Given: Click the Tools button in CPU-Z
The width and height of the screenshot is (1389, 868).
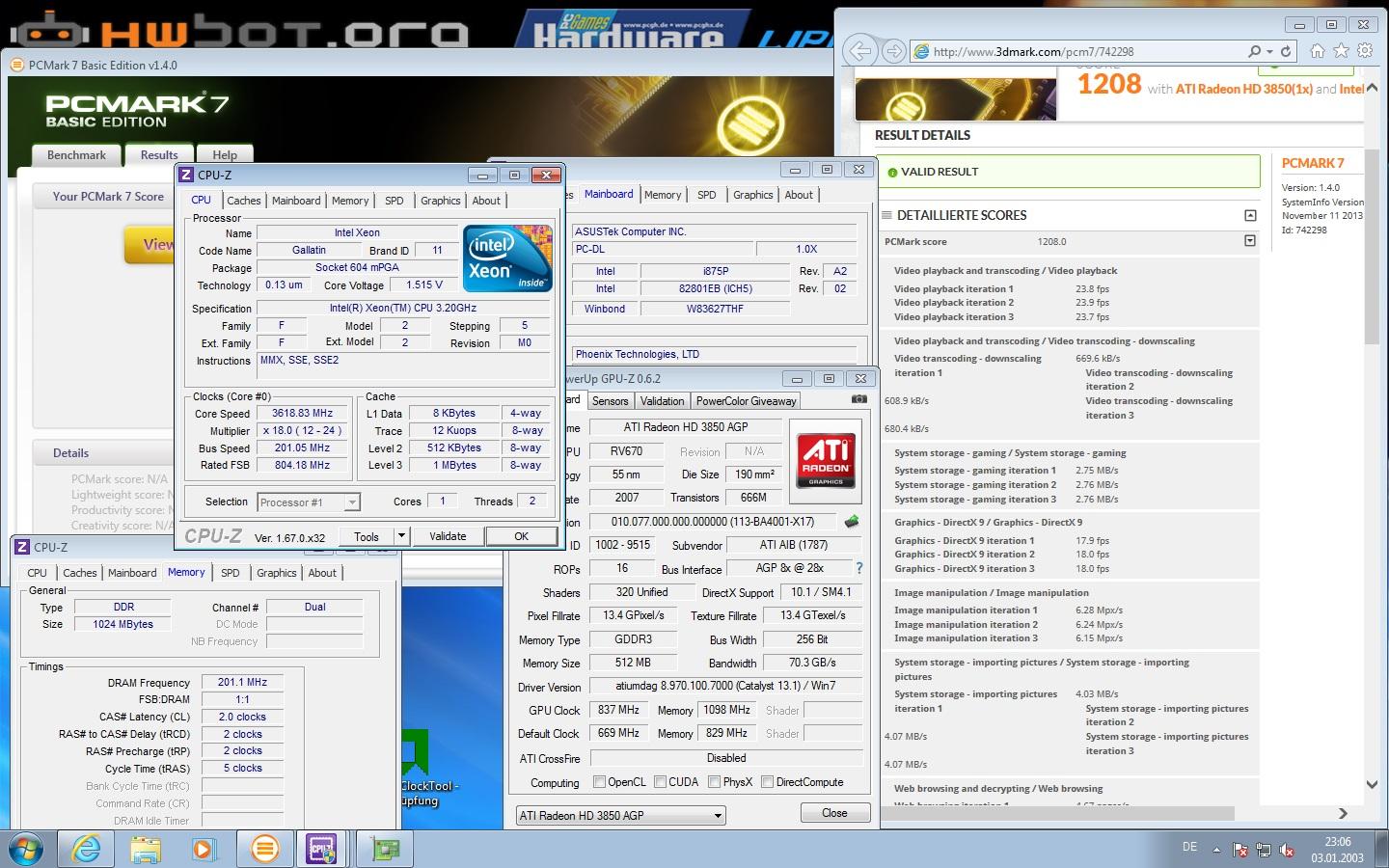Looking at the screenshot, I should [x=367, y=536].
